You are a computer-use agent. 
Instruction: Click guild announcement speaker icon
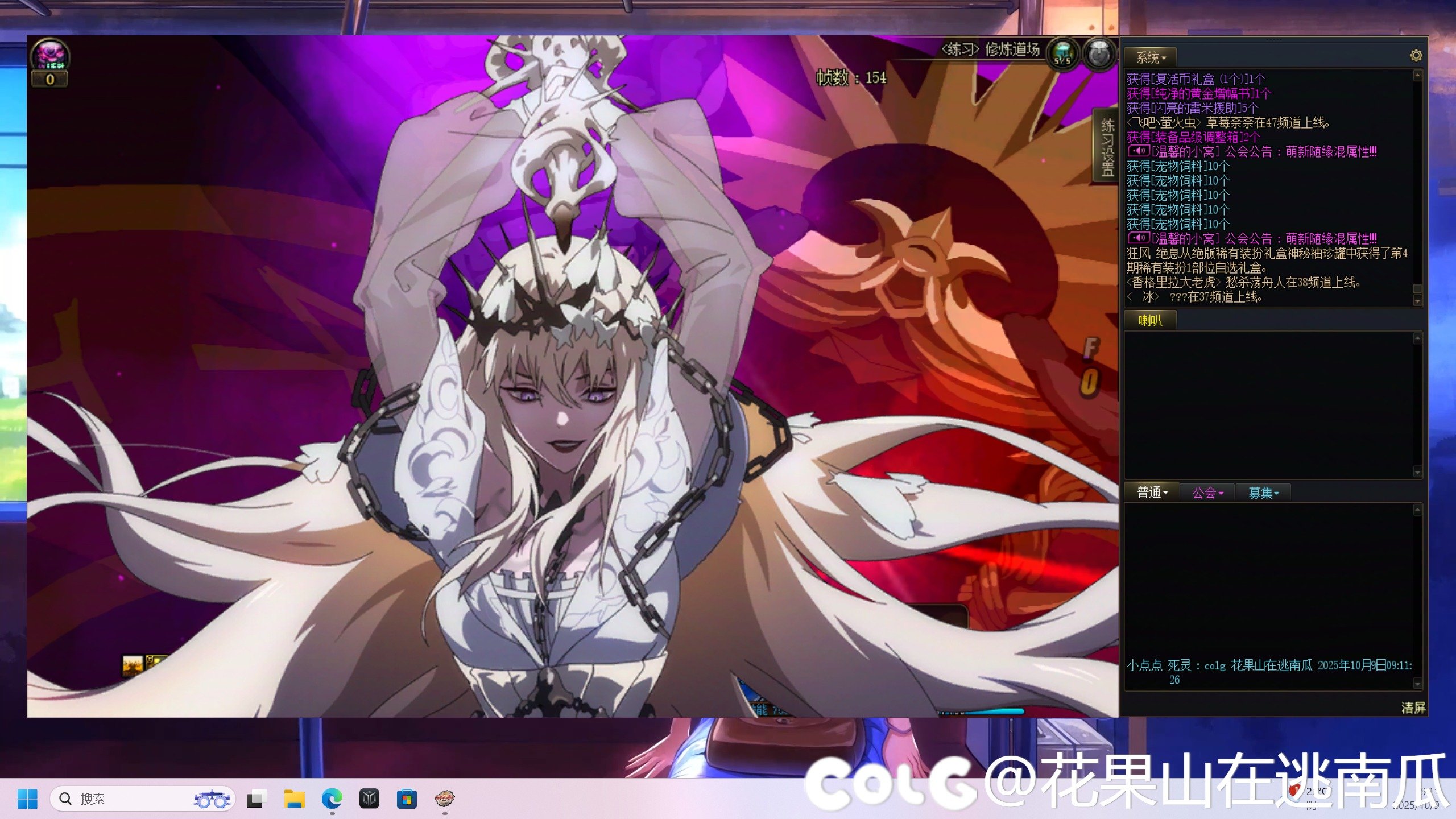pyautogui.click(x=1138, y=151)
